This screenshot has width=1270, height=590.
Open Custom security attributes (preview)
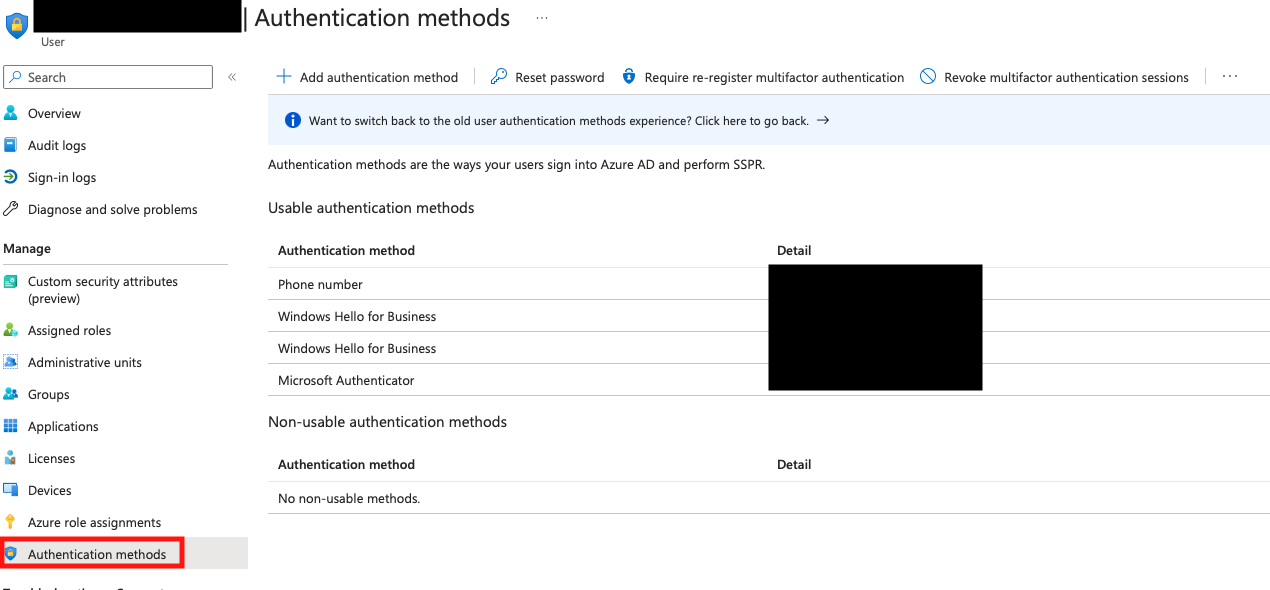103,290
